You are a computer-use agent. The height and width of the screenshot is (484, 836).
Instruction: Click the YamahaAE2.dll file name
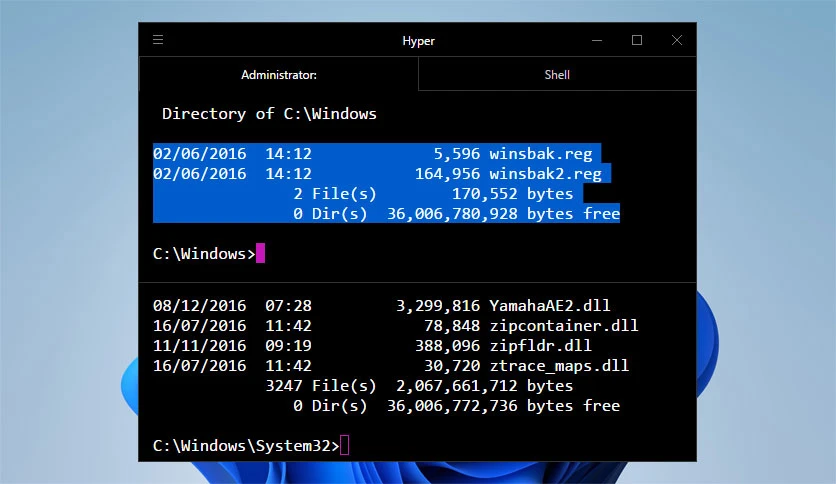550,305
